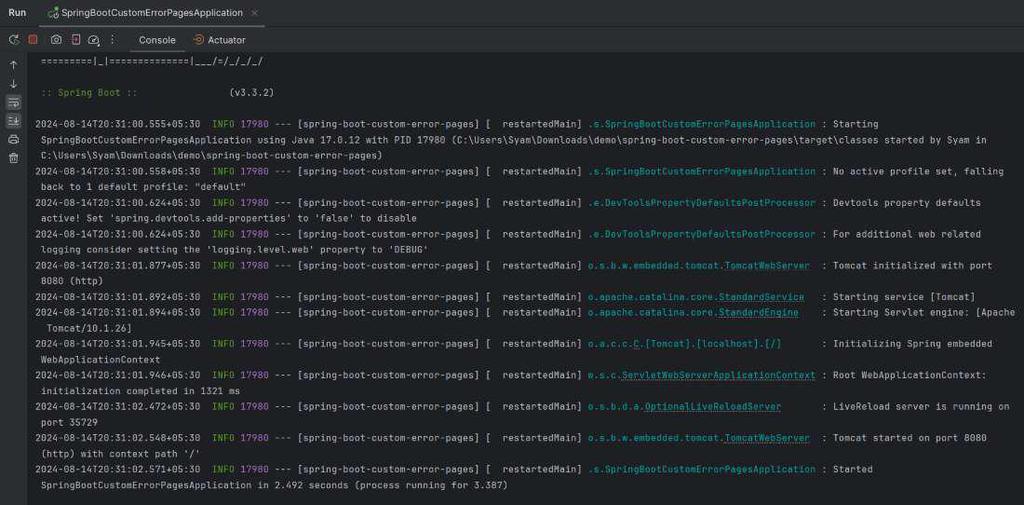Click timestamp 2024-08-14T20:31:02.472+05:30
Image resolution: width=1024 pixels, height=505 pixels.
(x=118, y=407)
